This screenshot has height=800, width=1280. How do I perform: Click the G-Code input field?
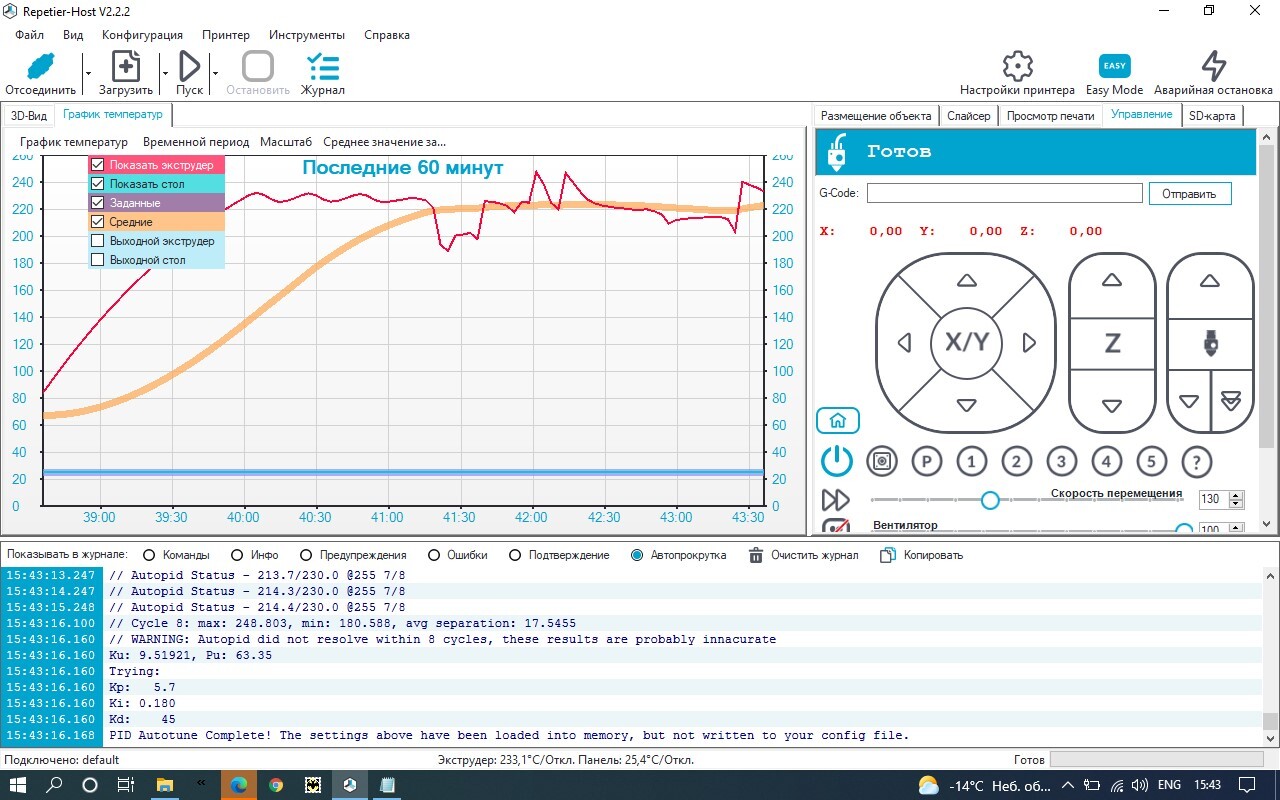point(1004,194)
